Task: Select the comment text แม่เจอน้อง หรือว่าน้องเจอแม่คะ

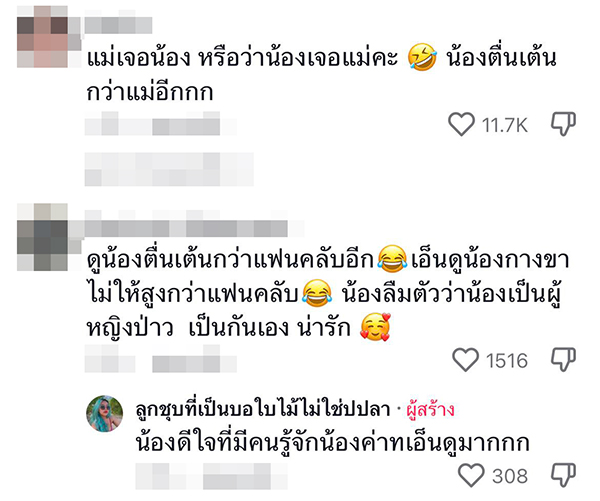Action: pyautogui.click(x=243, y=59)
